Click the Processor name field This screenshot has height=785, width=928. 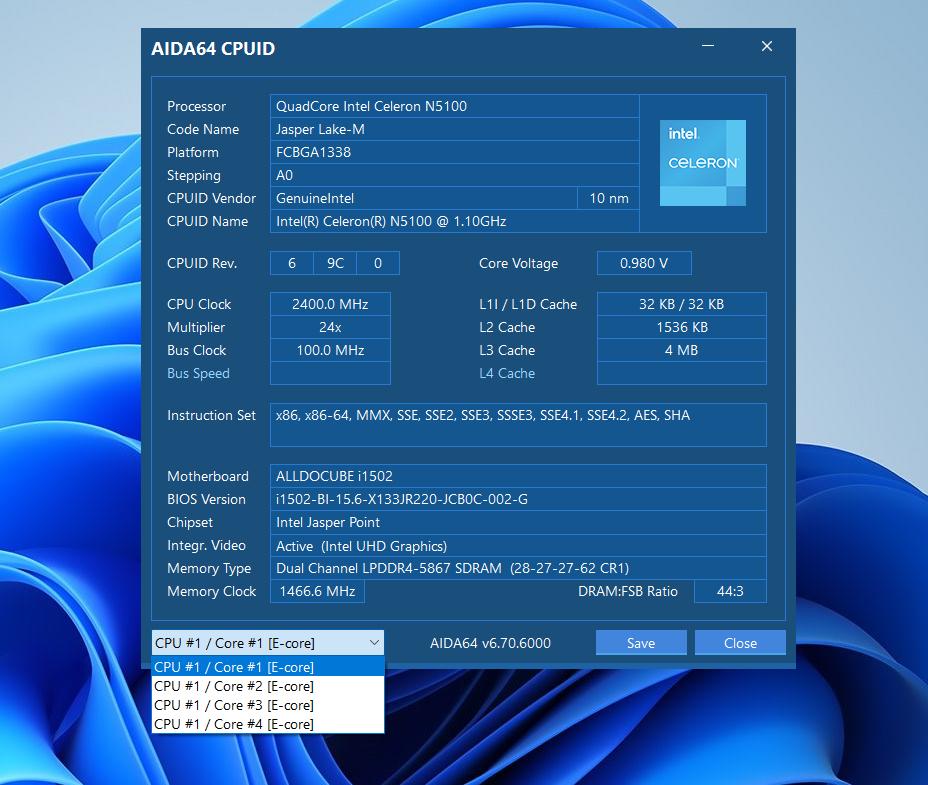(454, 106)
